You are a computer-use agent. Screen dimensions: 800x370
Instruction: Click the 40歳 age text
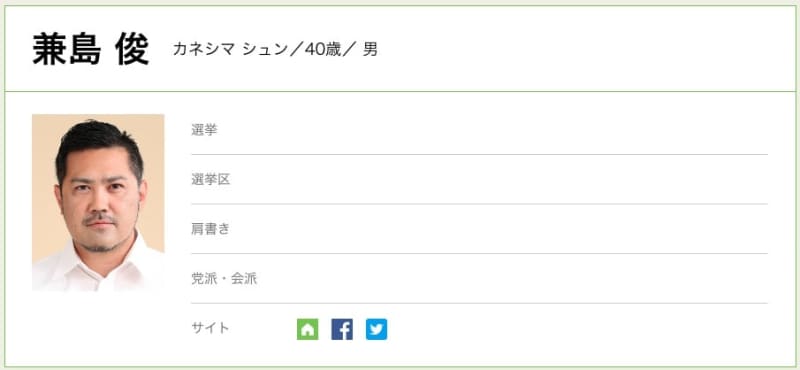(323, 49)
